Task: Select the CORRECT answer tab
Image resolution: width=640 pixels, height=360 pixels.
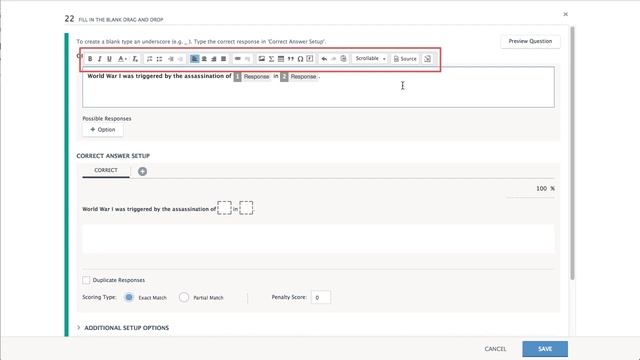Action: pos(106,170)
